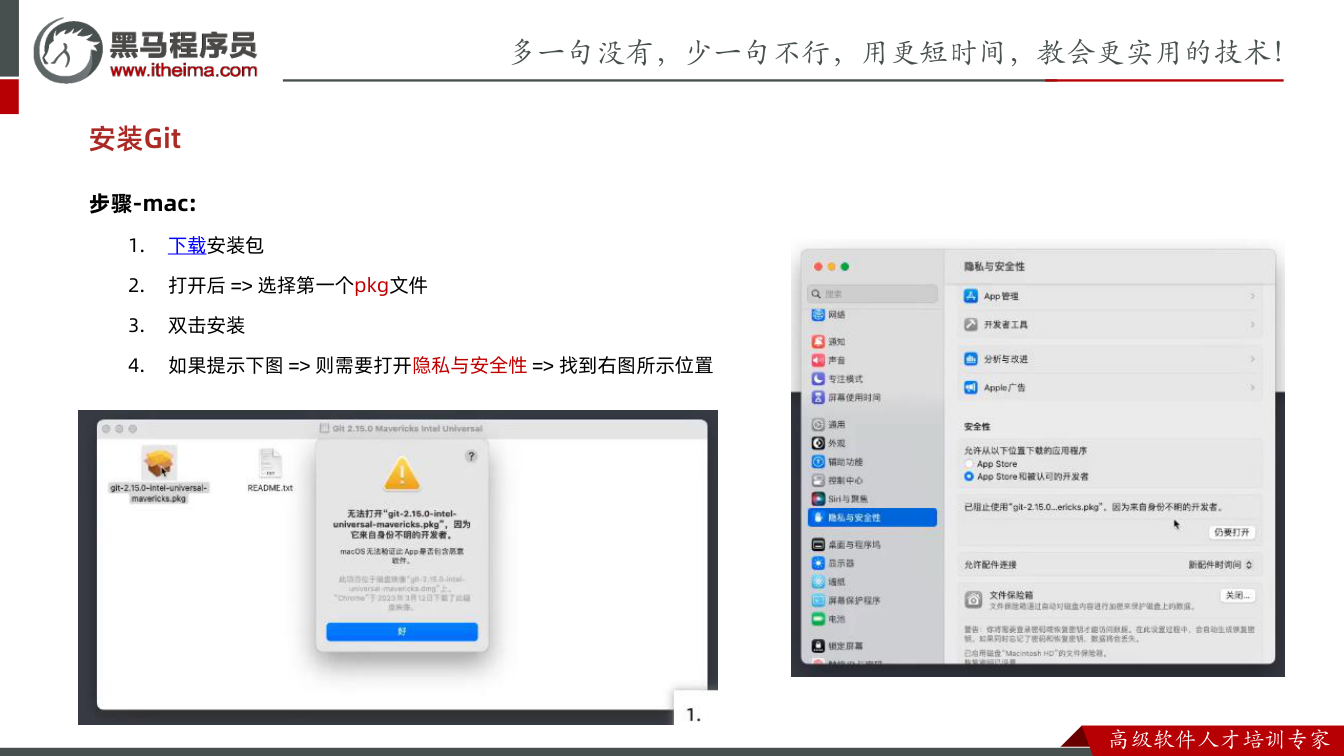This screenshot has width=1344, height=756.
Task: Click the question mark help button
Action: coord(471,456)
